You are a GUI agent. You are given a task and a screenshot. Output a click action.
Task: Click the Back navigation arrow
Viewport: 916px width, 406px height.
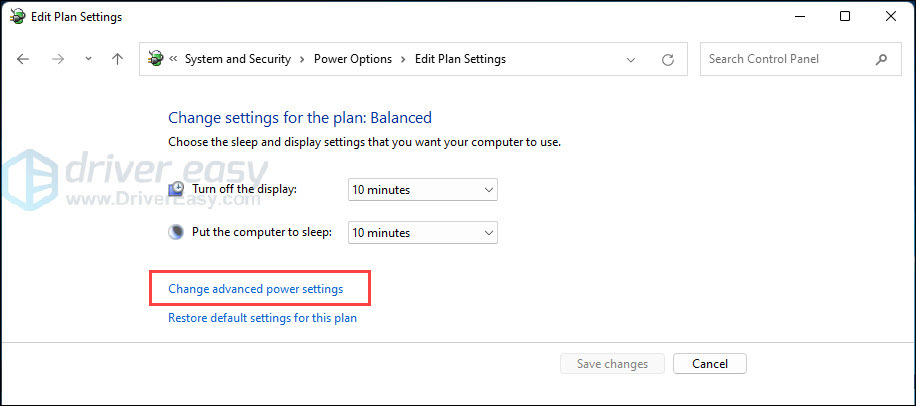[24, 59]
